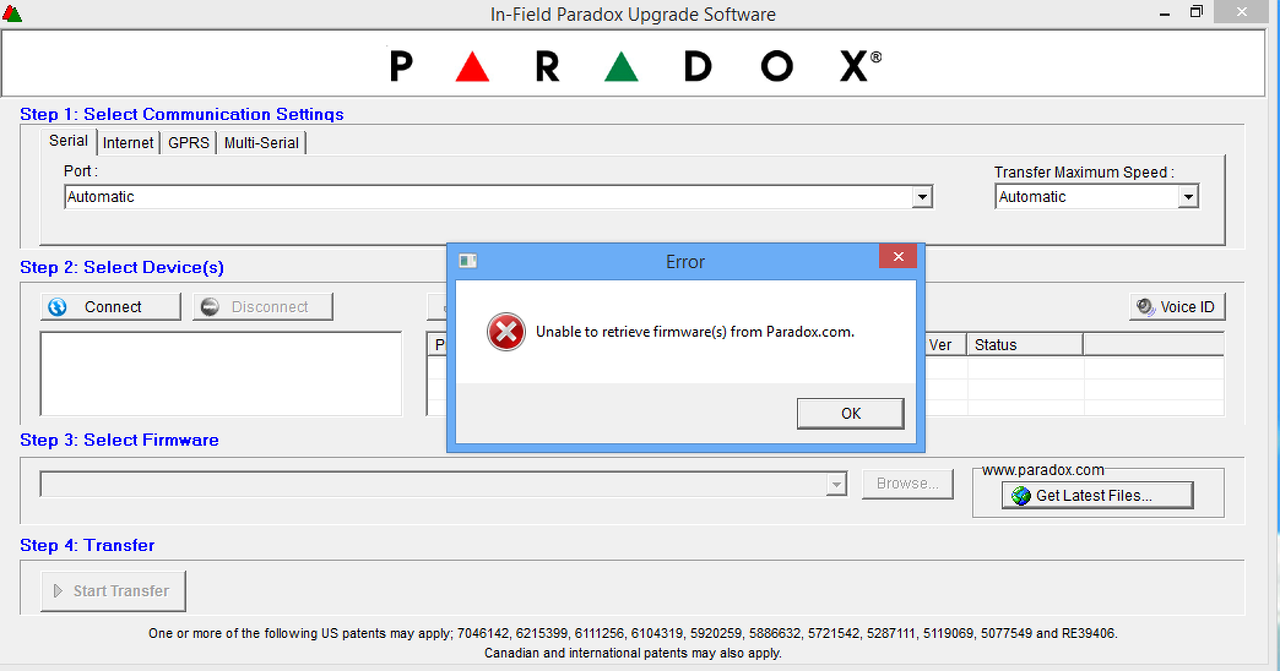Screen dimensions: 1280x671
Task: Expand the Transfer Maximum Speed dropdown
Action: pyautogui.click(x=1187, y=197)
